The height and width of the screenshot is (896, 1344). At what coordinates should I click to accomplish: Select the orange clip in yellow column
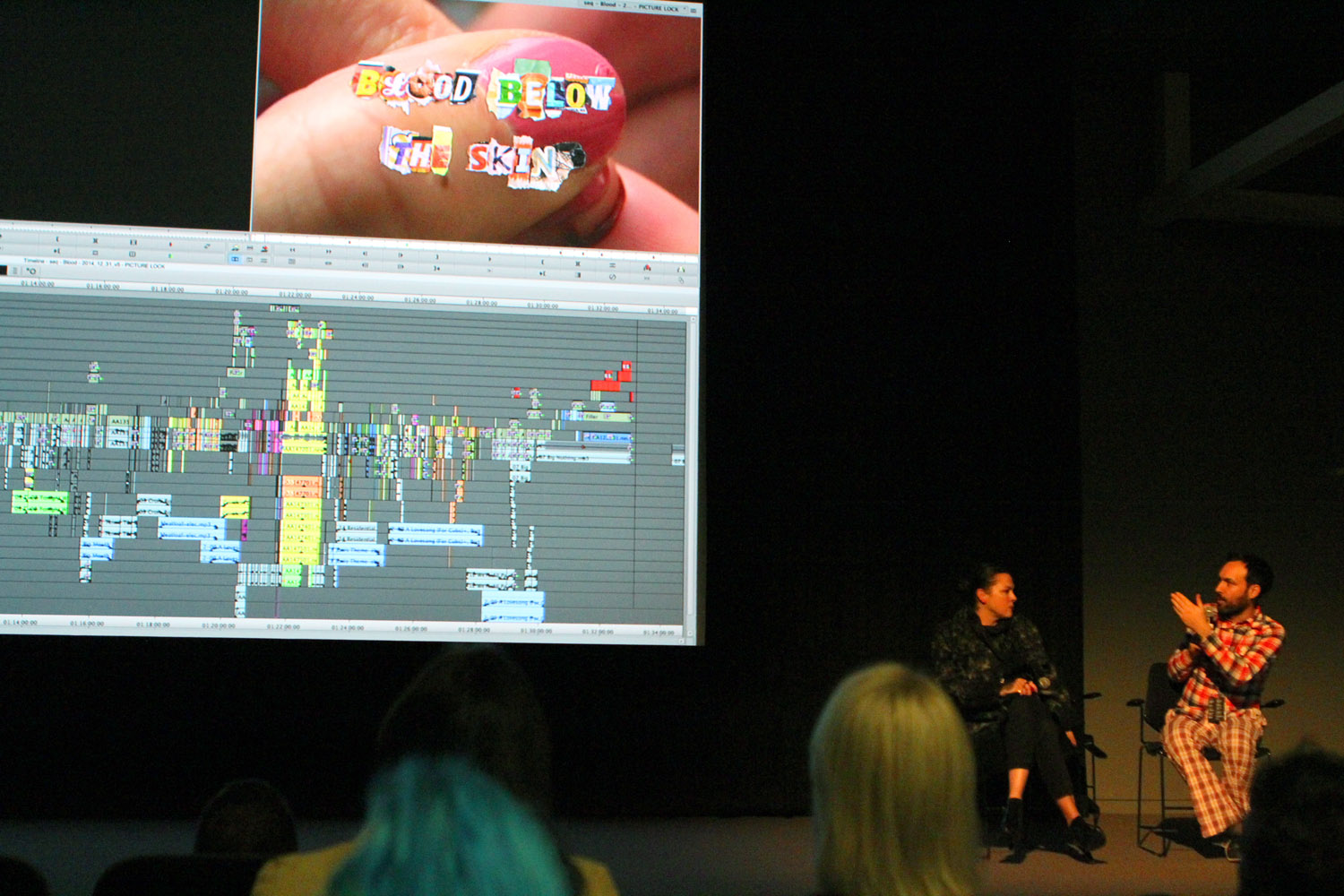[x=302, y=487]
